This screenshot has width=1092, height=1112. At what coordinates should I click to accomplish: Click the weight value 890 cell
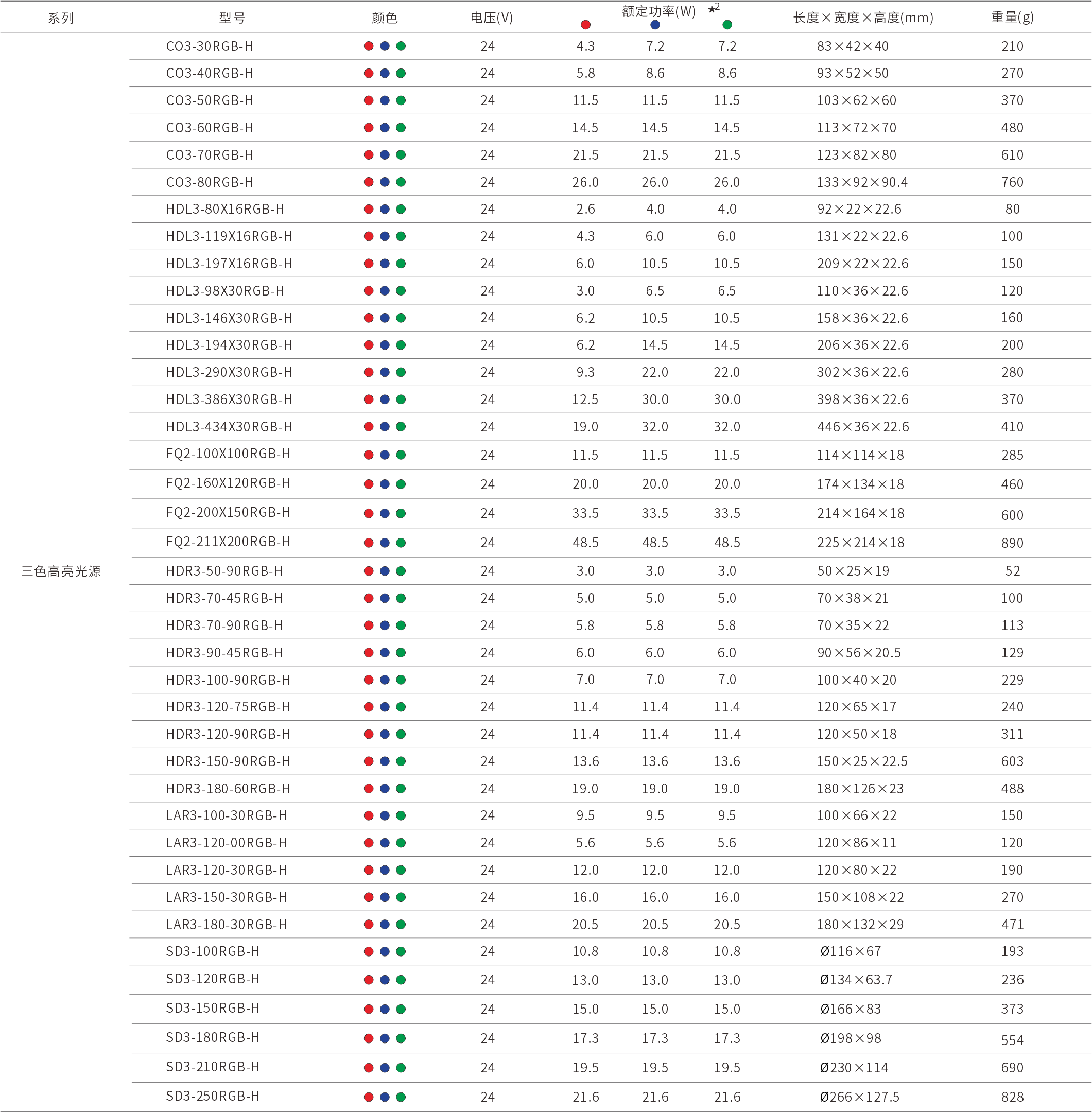click(1012, 543)
